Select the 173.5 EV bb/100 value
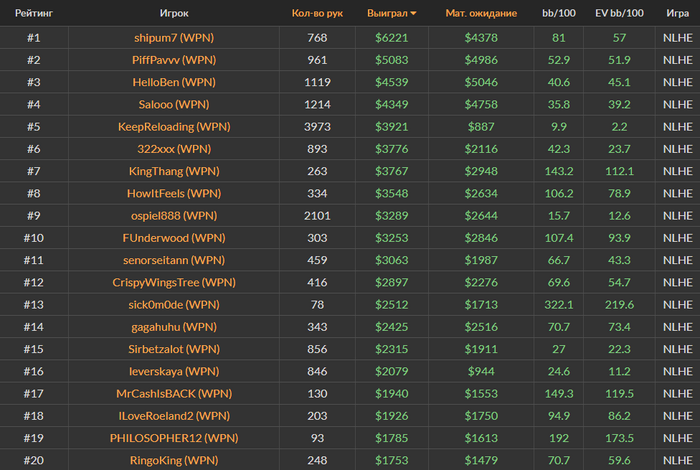The height and width of the screenshot is (470, 700). tap(619, 438)
